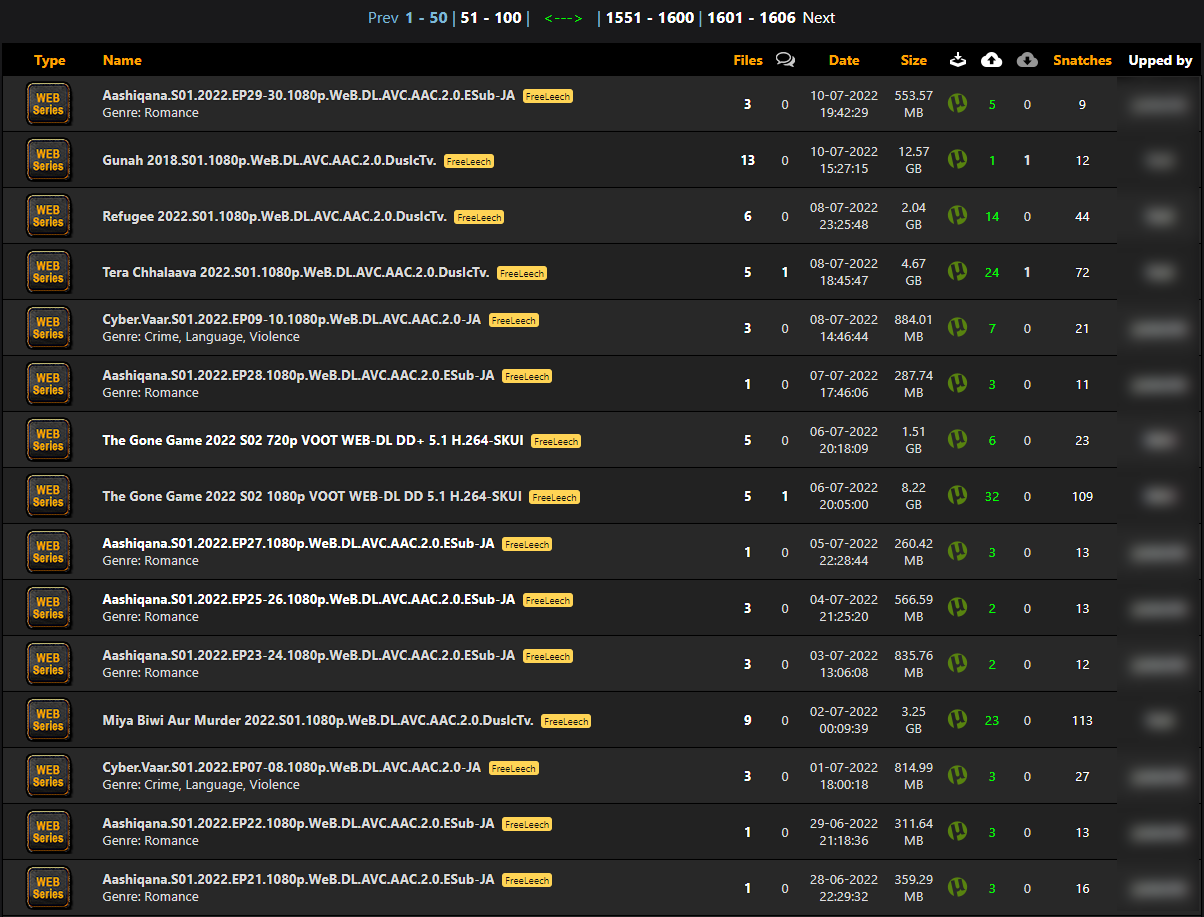The image size is (1204, 917).
Task: Click FreeLeech badge on Refugee 2022 row
Action: point(479,217)
